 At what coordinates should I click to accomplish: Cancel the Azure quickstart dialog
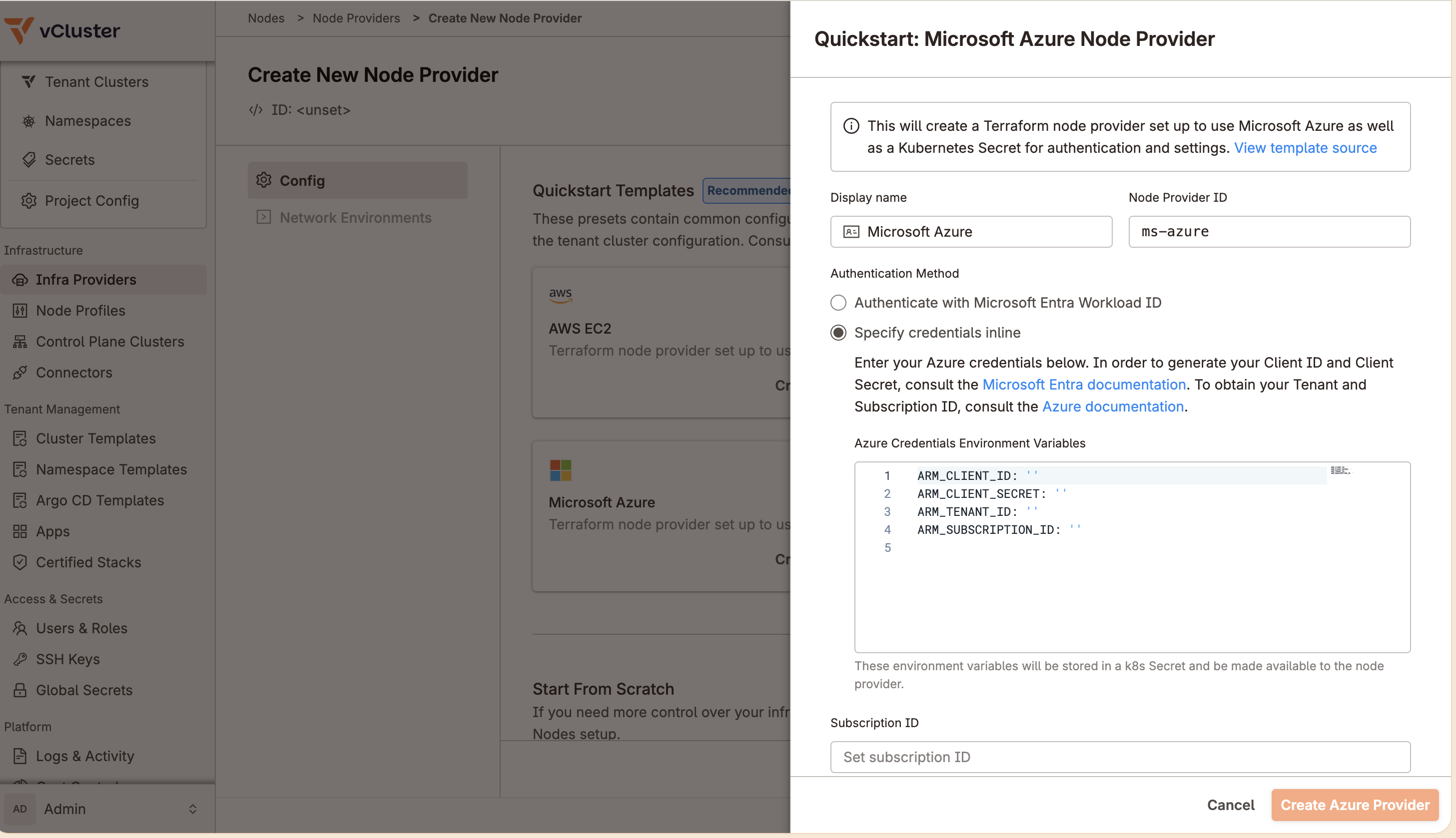tap(1230, 805)
